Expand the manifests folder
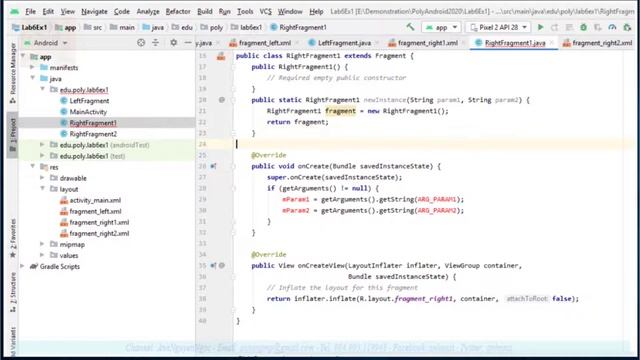Viewport: 640px width, 360px height. click(33, 67)
